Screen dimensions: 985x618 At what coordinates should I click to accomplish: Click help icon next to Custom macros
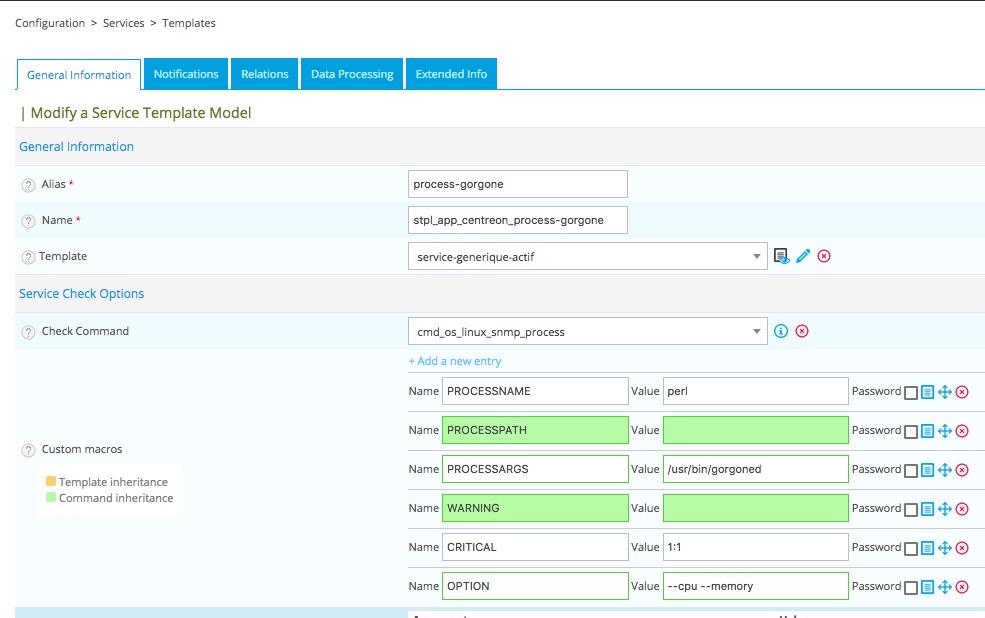click(28, 450)
